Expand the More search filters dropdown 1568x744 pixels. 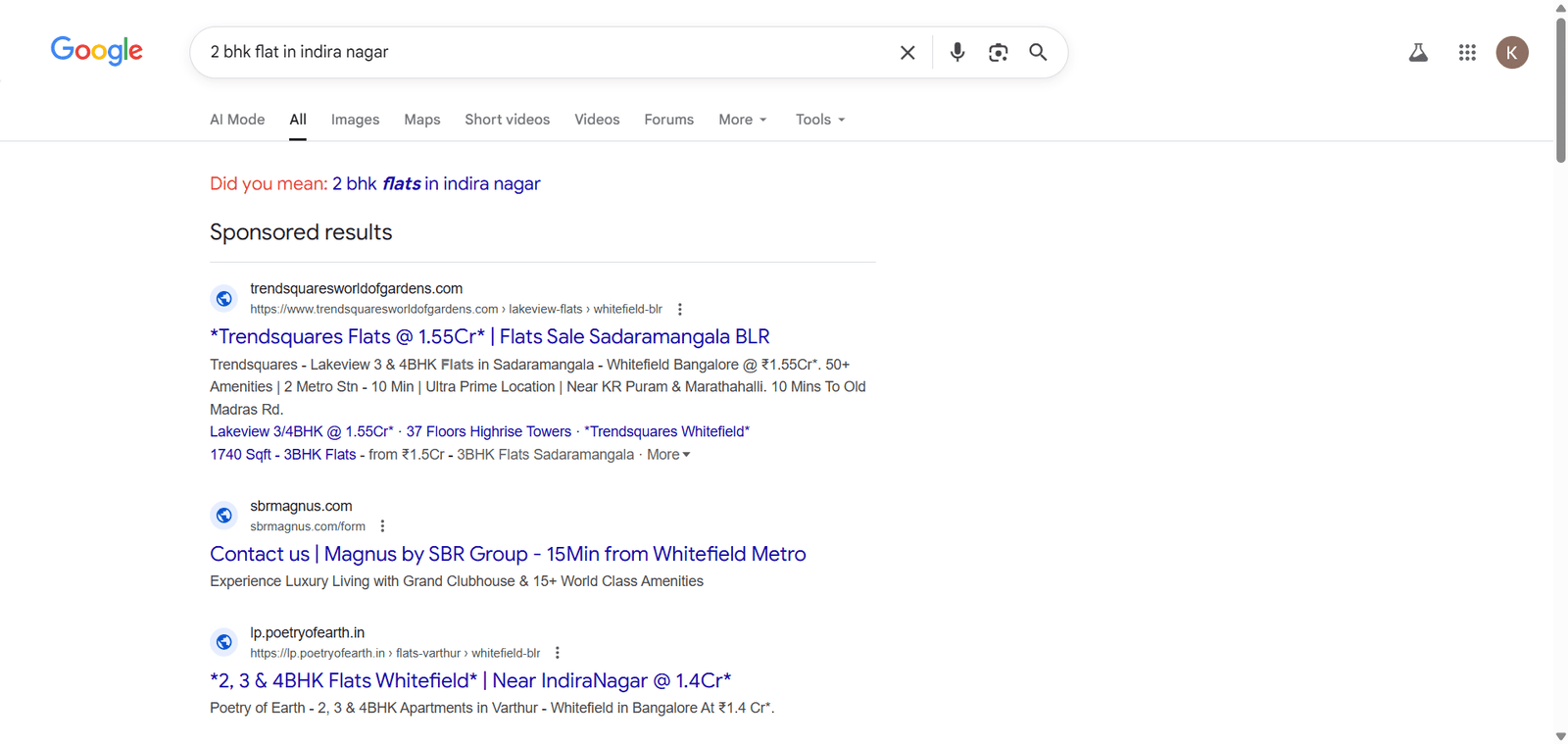(743, 120)
